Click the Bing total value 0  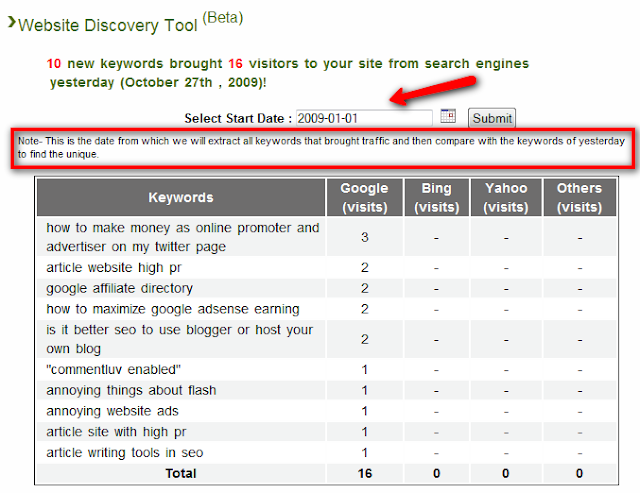click(x=436, y=473)
